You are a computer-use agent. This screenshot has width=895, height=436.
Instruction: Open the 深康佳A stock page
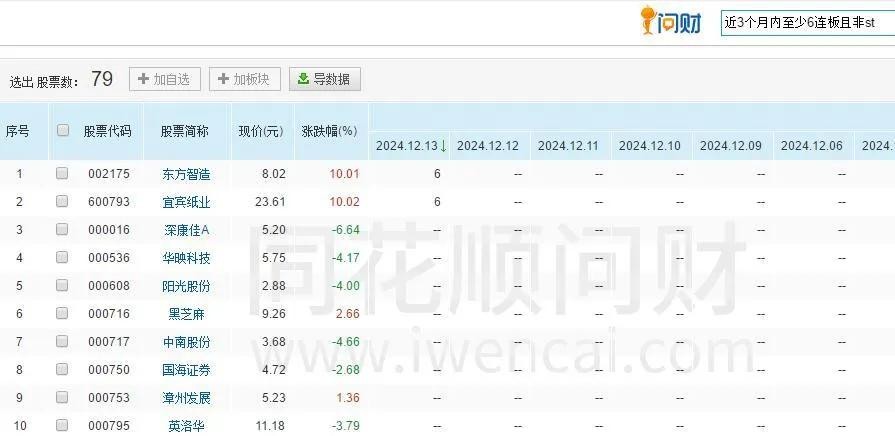186,230
